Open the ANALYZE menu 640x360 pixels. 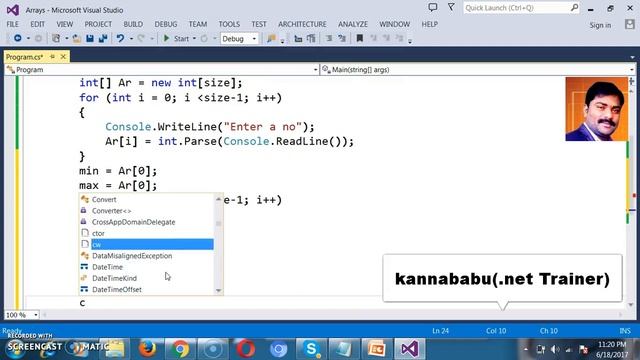tap(353, 24)
